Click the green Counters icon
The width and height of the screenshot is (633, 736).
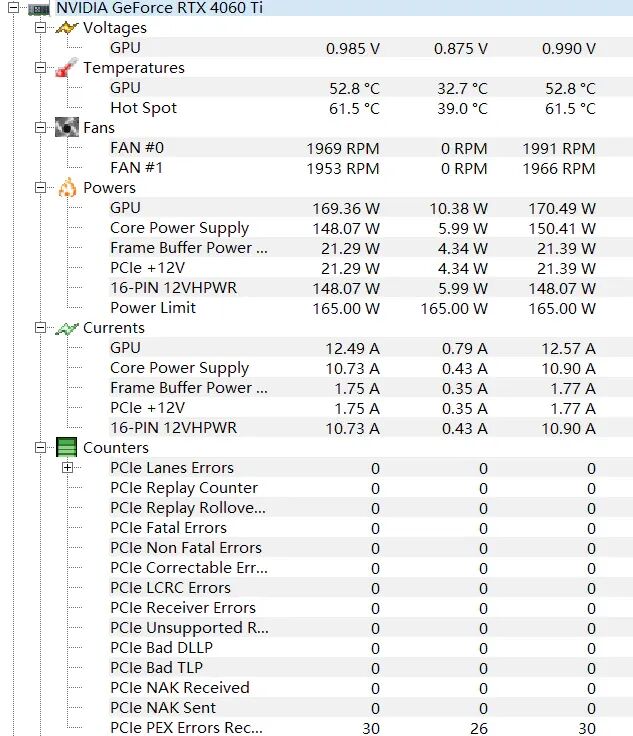[x=66, y=447]
